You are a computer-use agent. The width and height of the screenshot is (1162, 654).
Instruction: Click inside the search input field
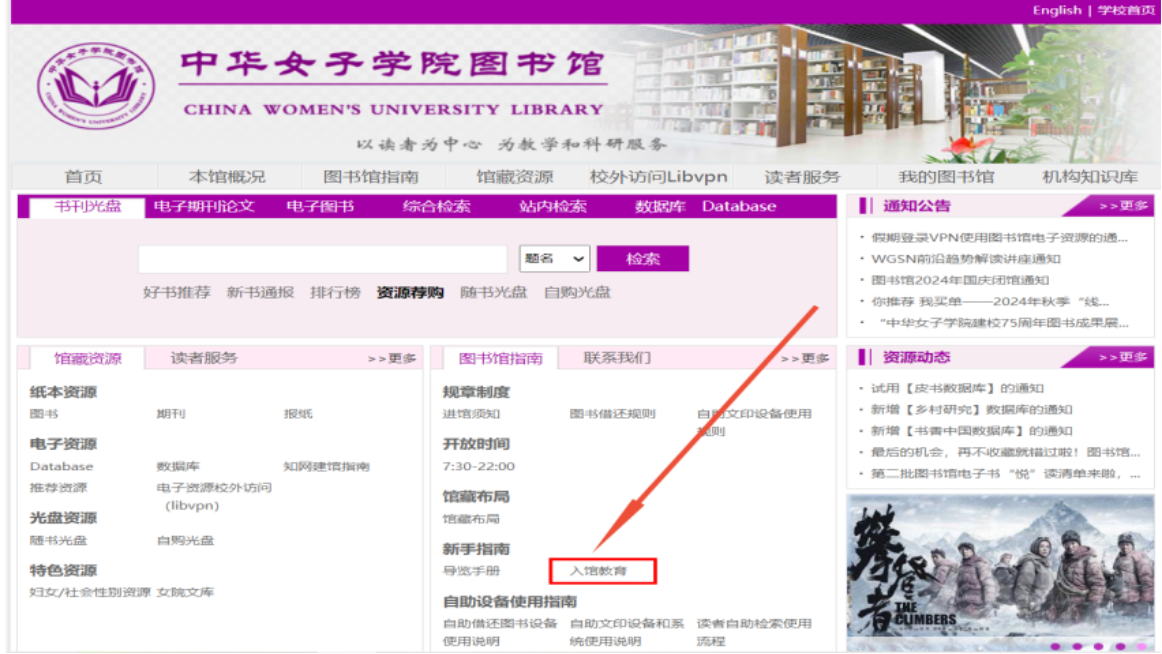click(320, 258)
